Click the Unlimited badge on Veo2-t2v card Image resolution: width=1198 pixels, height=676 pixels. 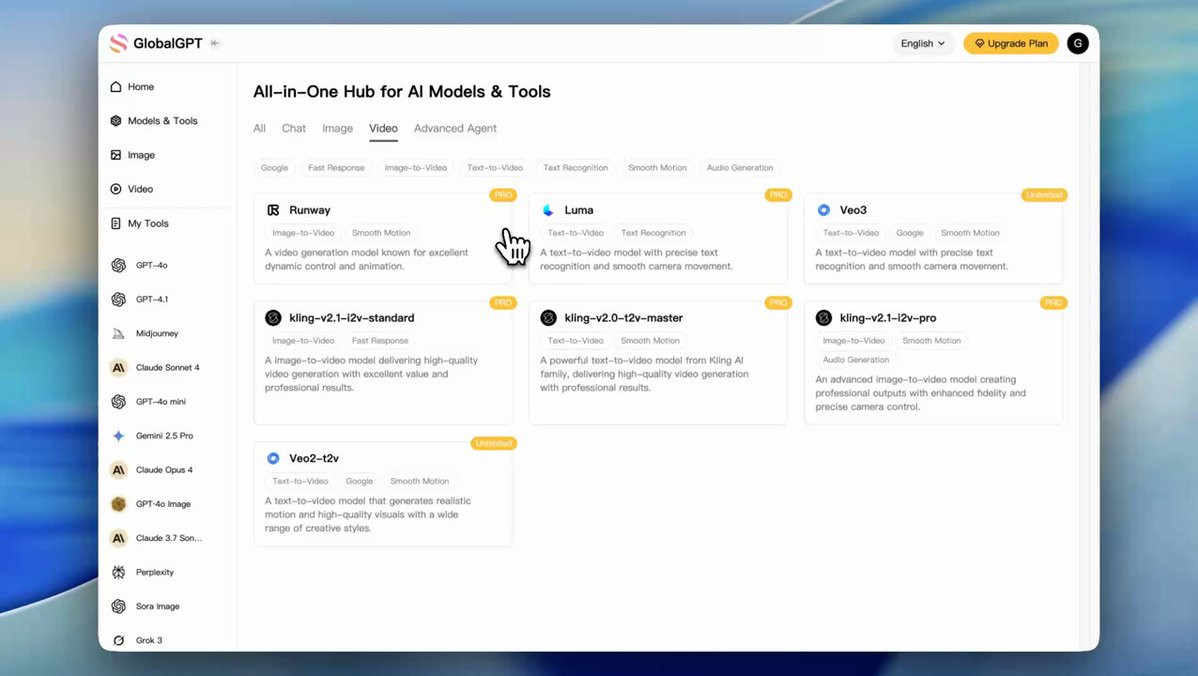(494, 443)
